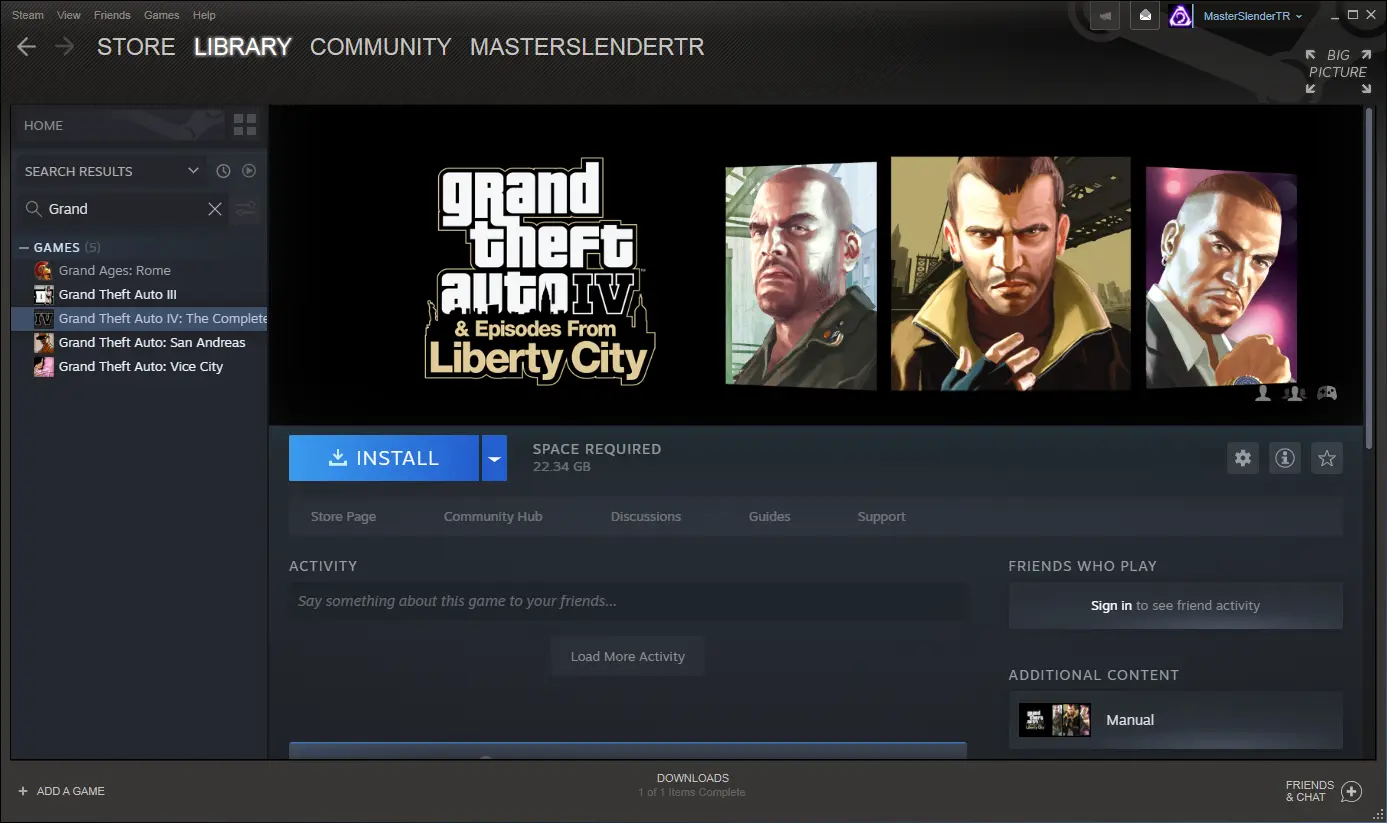The height and width of the screenshot is (823, 1387).
Task: Click the single-player icon on the banner
Action: pos(1263,393)
